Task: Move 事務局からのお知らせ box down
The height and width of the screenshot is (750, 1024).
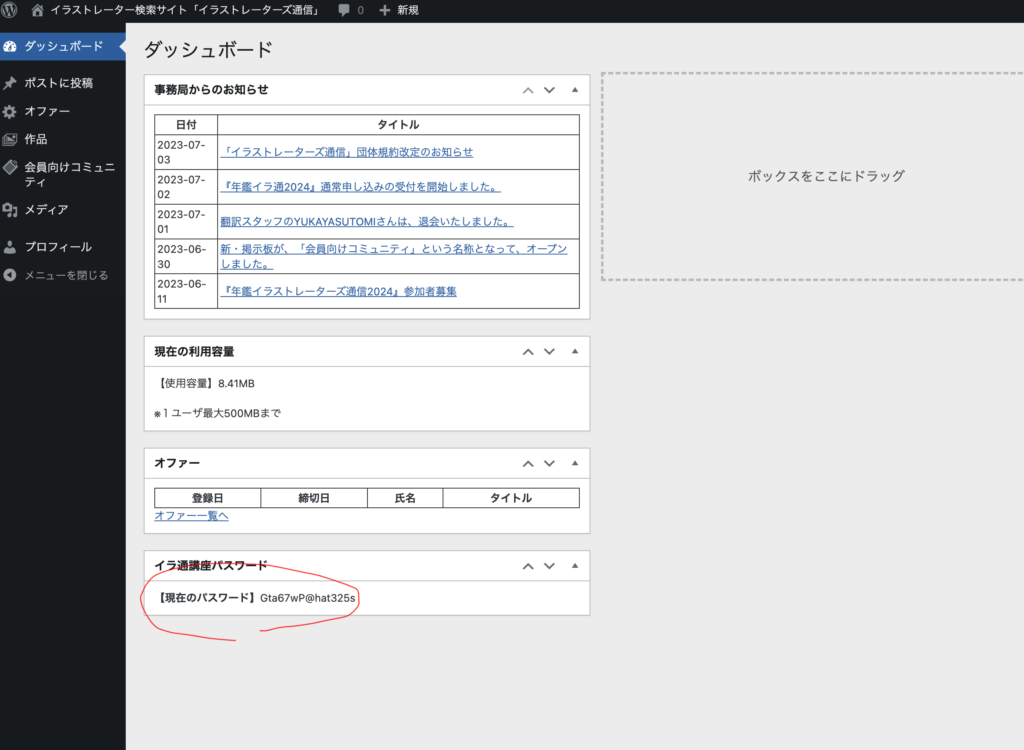Action: (549, 90)
